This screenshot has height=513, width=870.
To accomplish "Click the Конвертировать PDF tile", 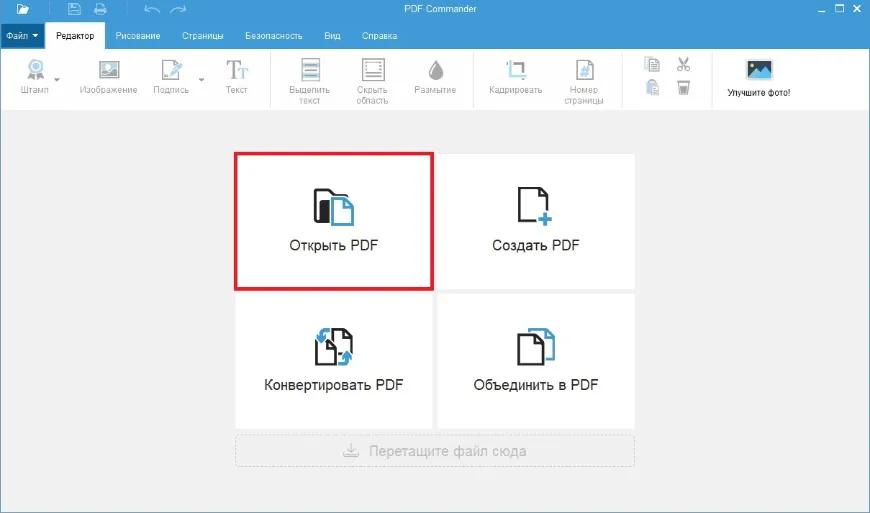I will click(333, 361).
